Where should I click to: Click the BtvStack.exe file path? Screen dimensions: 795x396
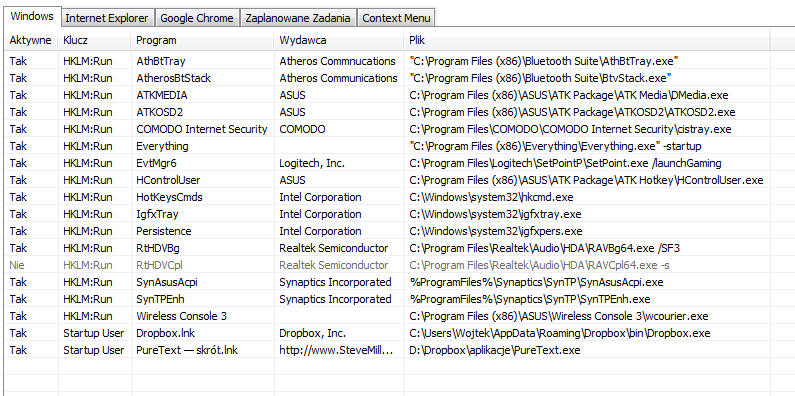point(540,78)
